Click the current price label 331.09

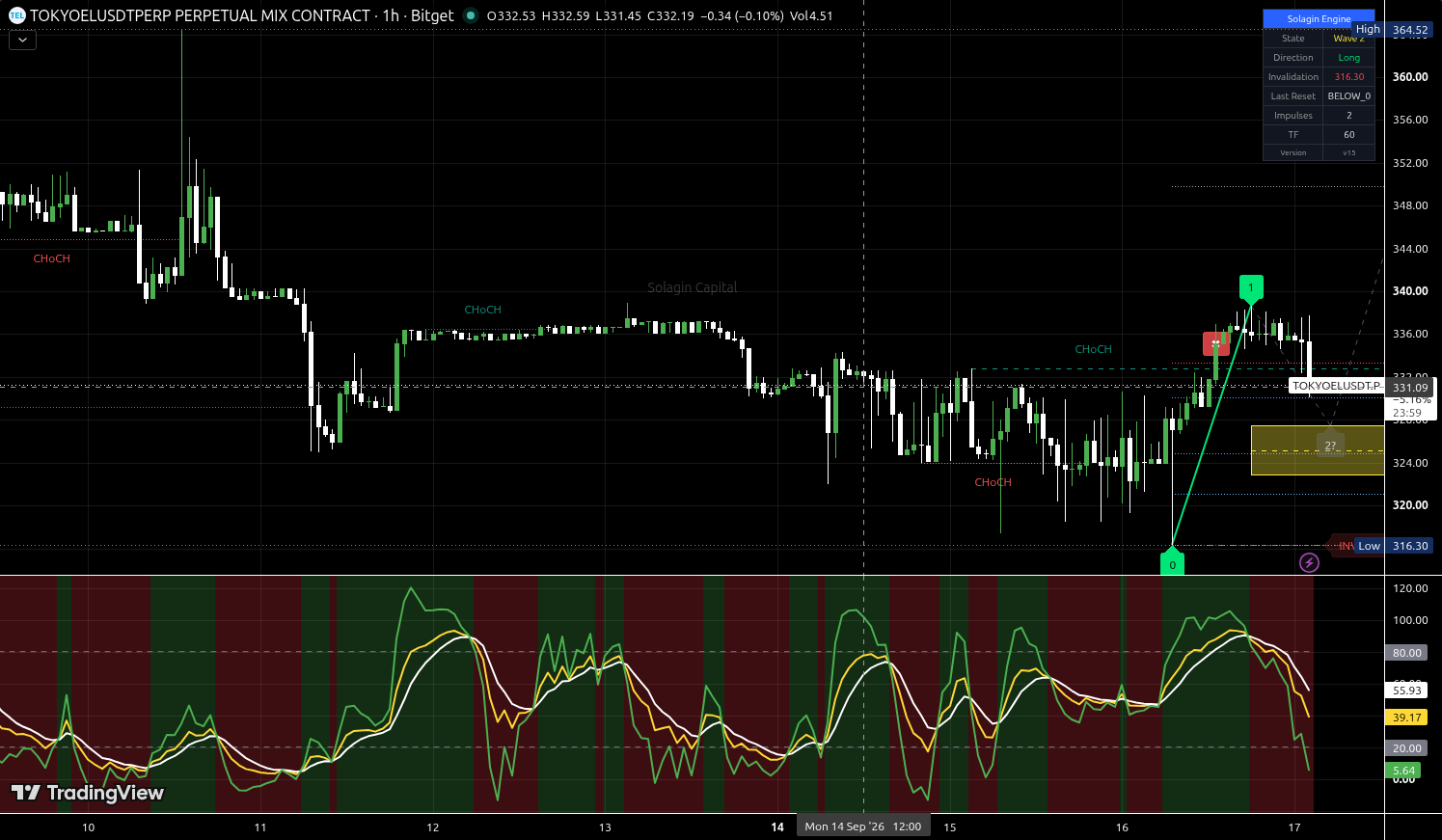pos(1410,387)
